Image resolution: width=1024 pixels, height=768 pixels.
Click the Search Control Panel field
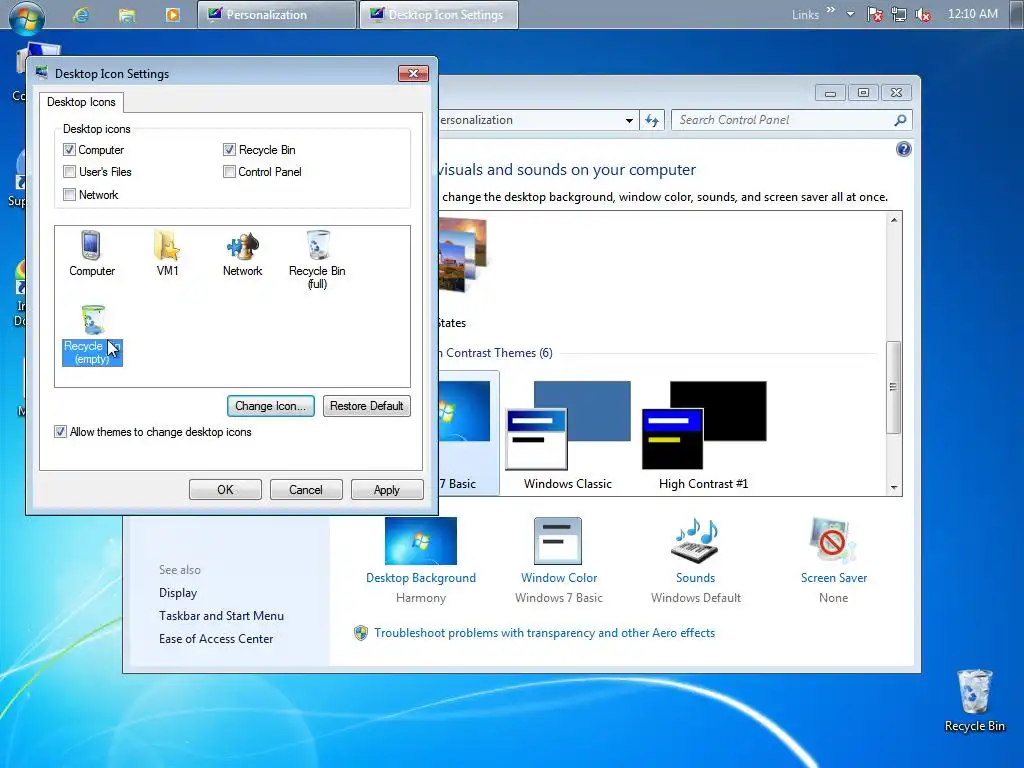791,120
